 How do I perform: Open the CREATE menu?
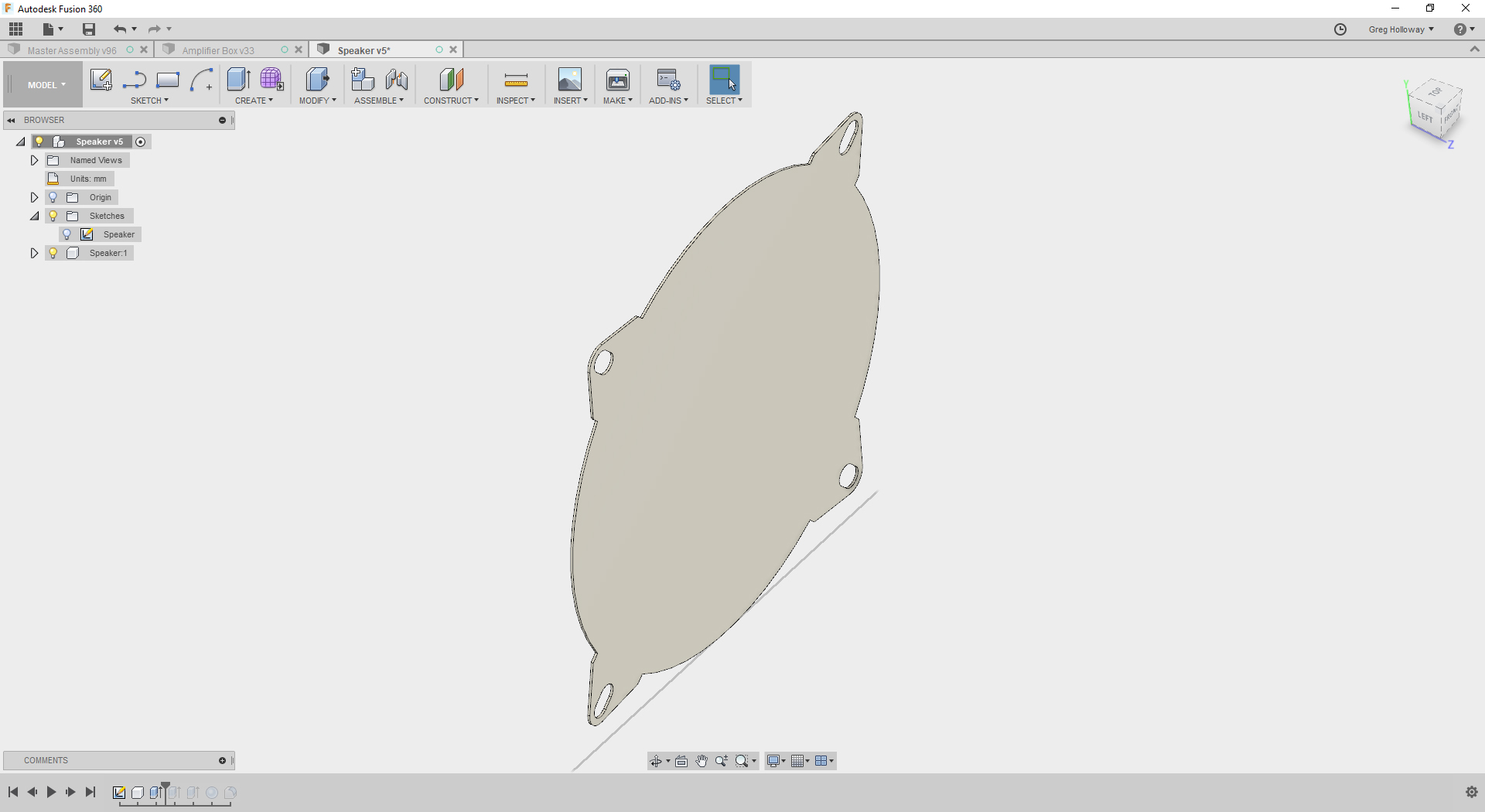(254, 101)
